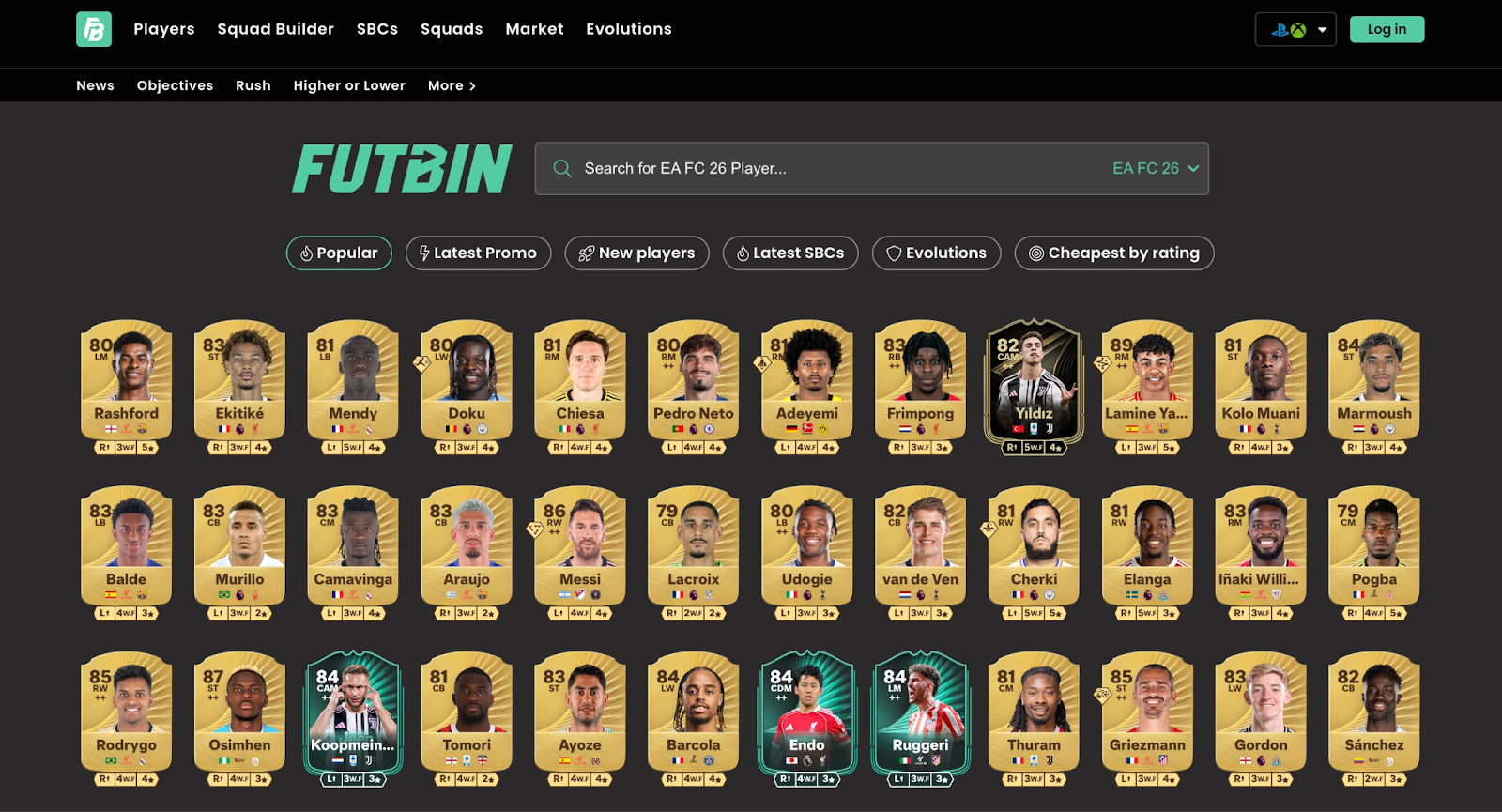Viewport: 1502px width, 812px height.
Task: Select the Lamine Yamal 89 card
Action: click(1146, 387)
